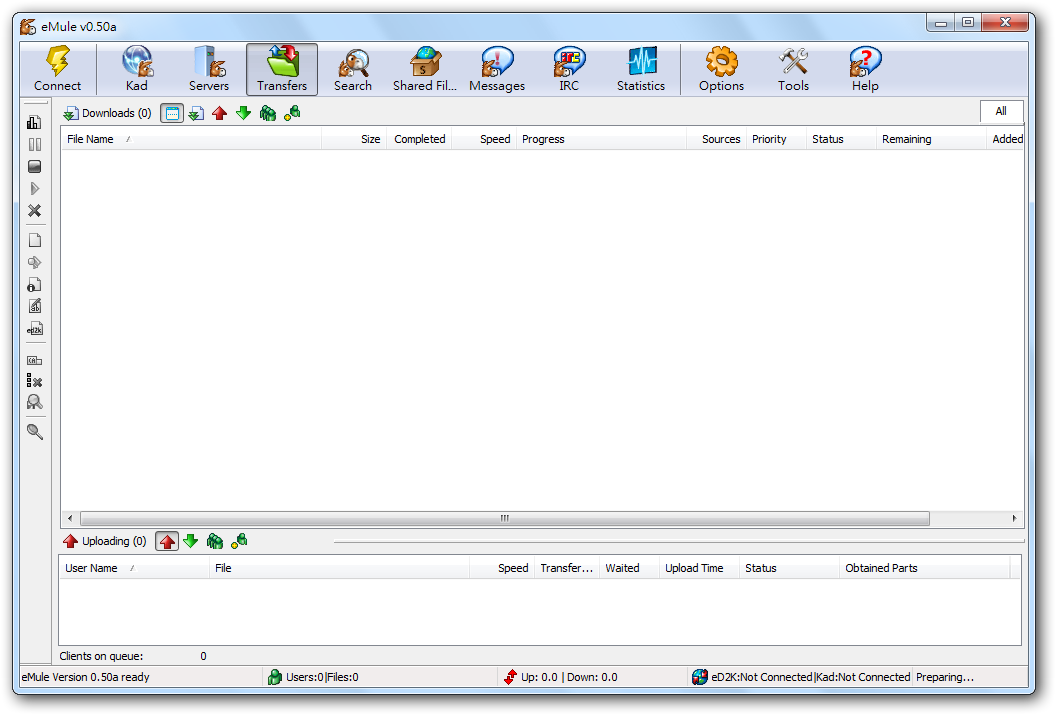Toggle the split window view button beside Downloads
Image resolution: width=1056 pixels, height=715 pixels.
[172, 113]
